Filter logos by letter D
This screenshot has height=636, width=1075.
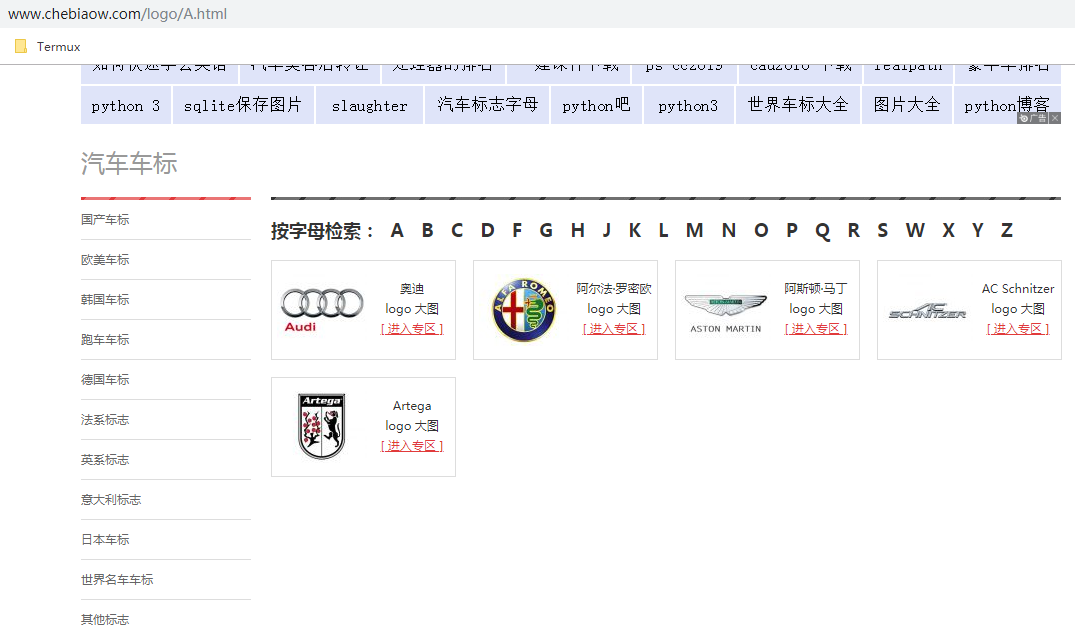click(487, 230)
